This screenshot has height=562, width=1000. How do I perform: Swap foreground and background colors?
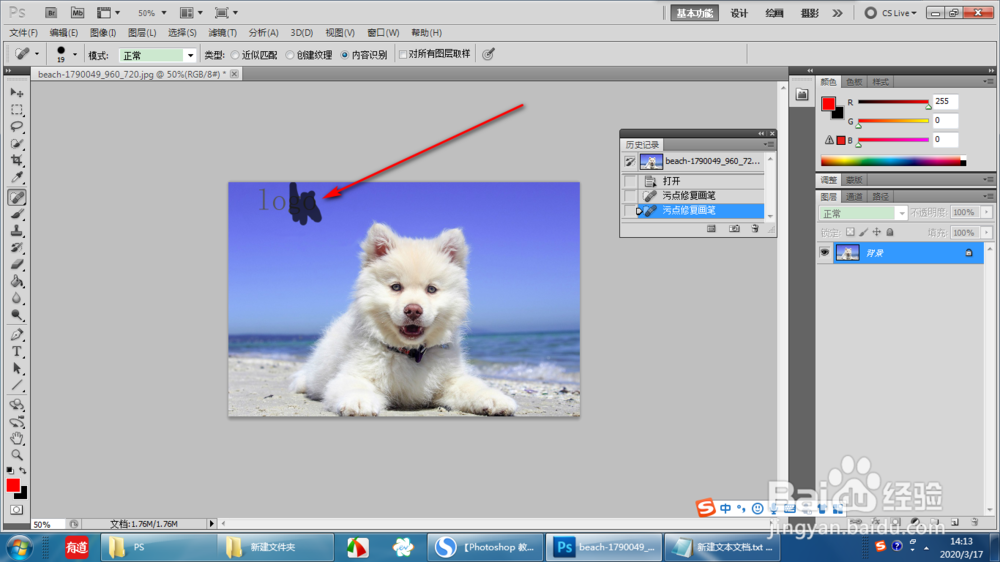(22, 471)
